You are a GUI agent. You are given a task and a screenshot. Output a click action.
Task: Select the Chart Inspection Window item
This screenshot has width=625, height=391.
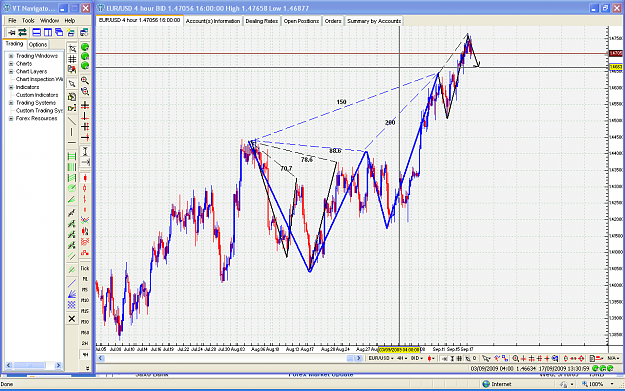[x=39, y=79]
